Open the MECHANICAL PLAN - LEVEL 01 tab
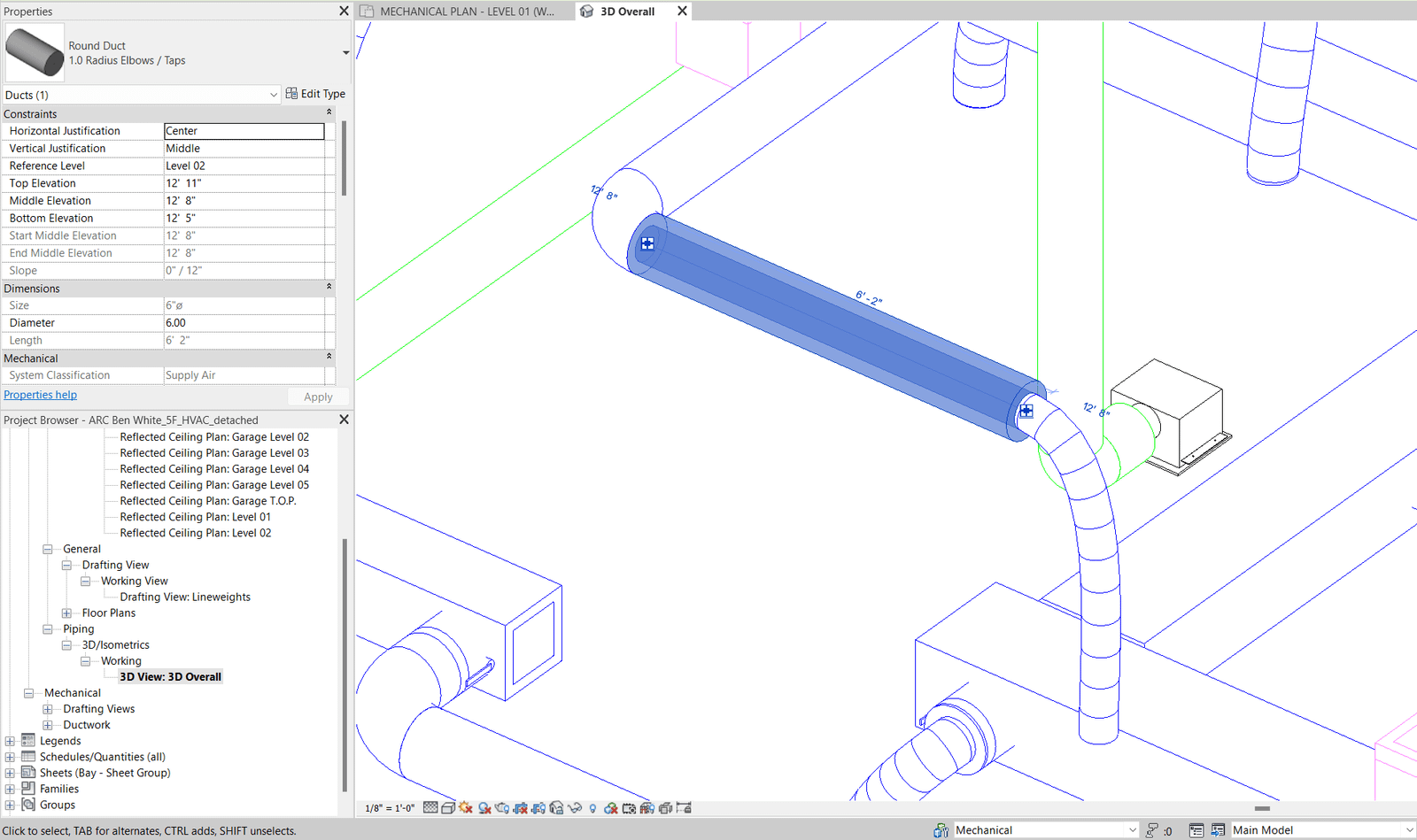The width and height of the screenshot is (1417, 840). point(465,11)
